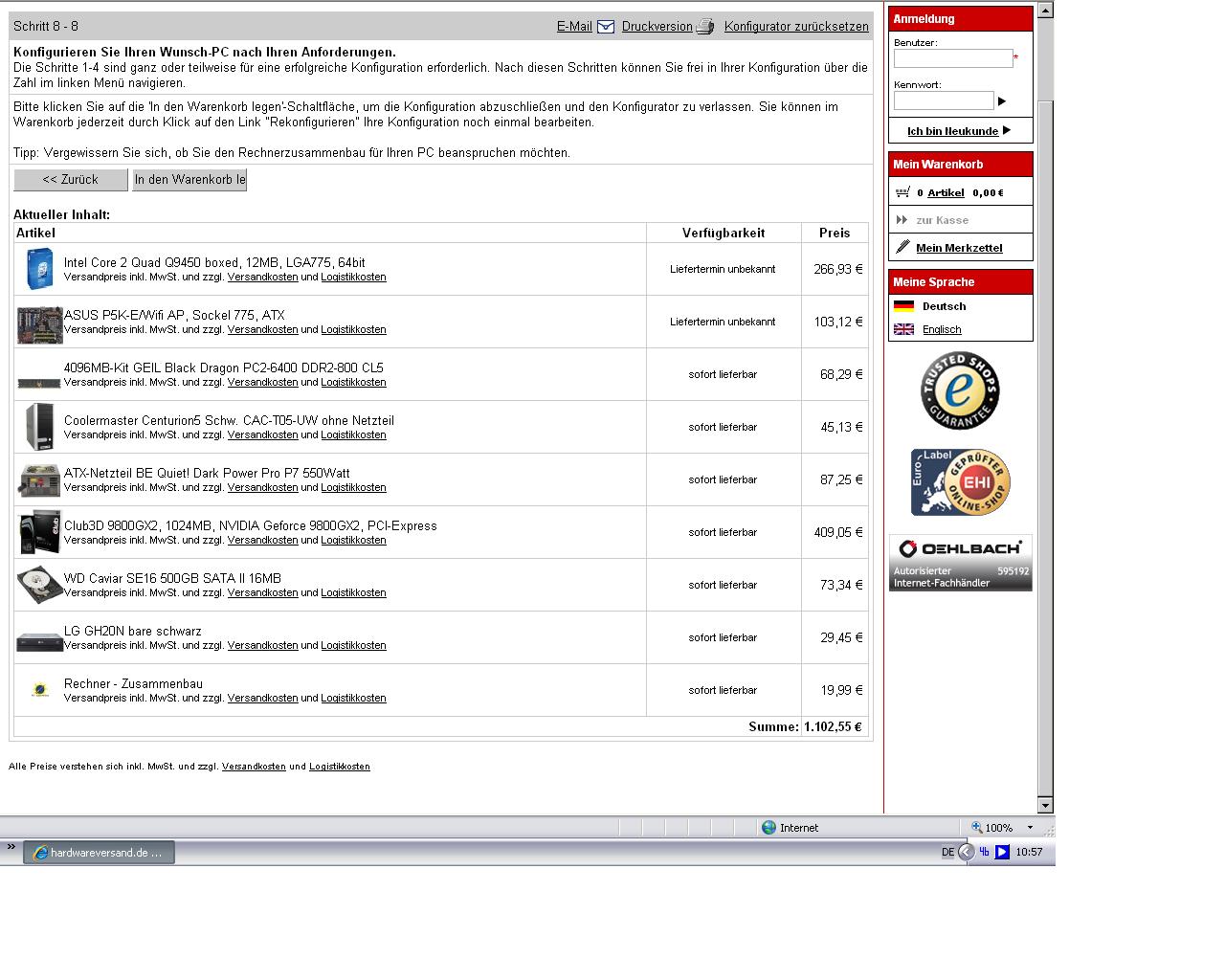Click the login arrow beside the Kennwort field

pos(1002,100)
